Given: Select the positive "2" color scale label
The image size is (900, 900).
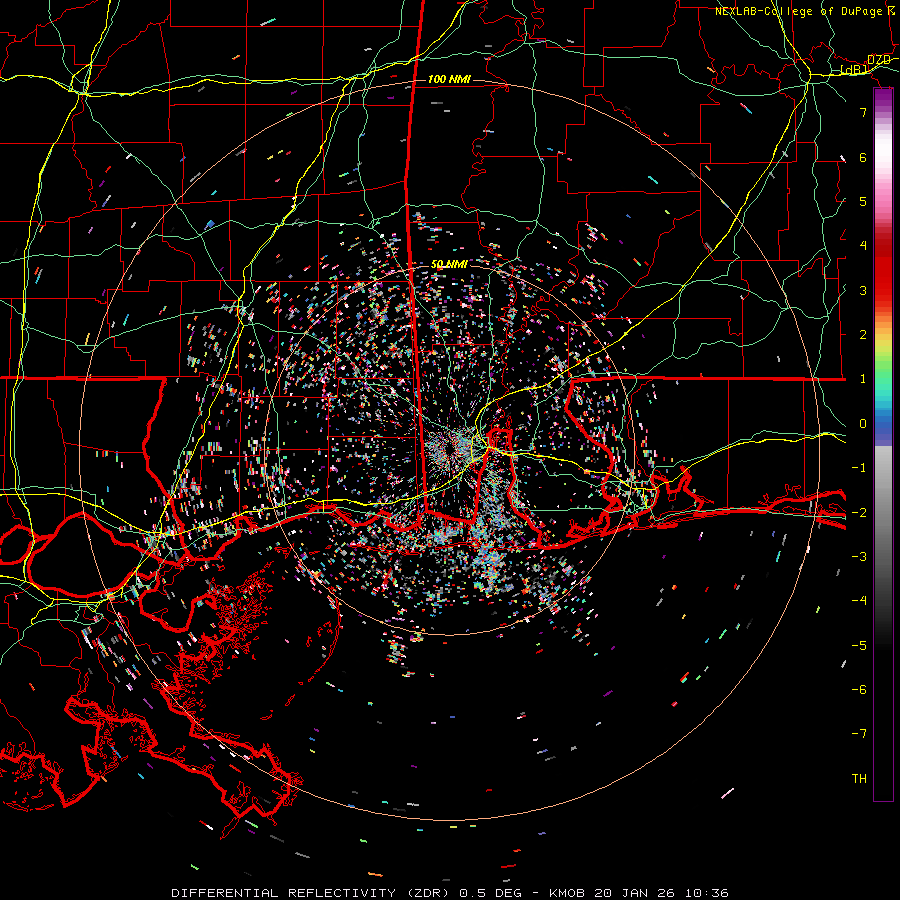Looking at the screenshot, I should click(x=863, y=335).
